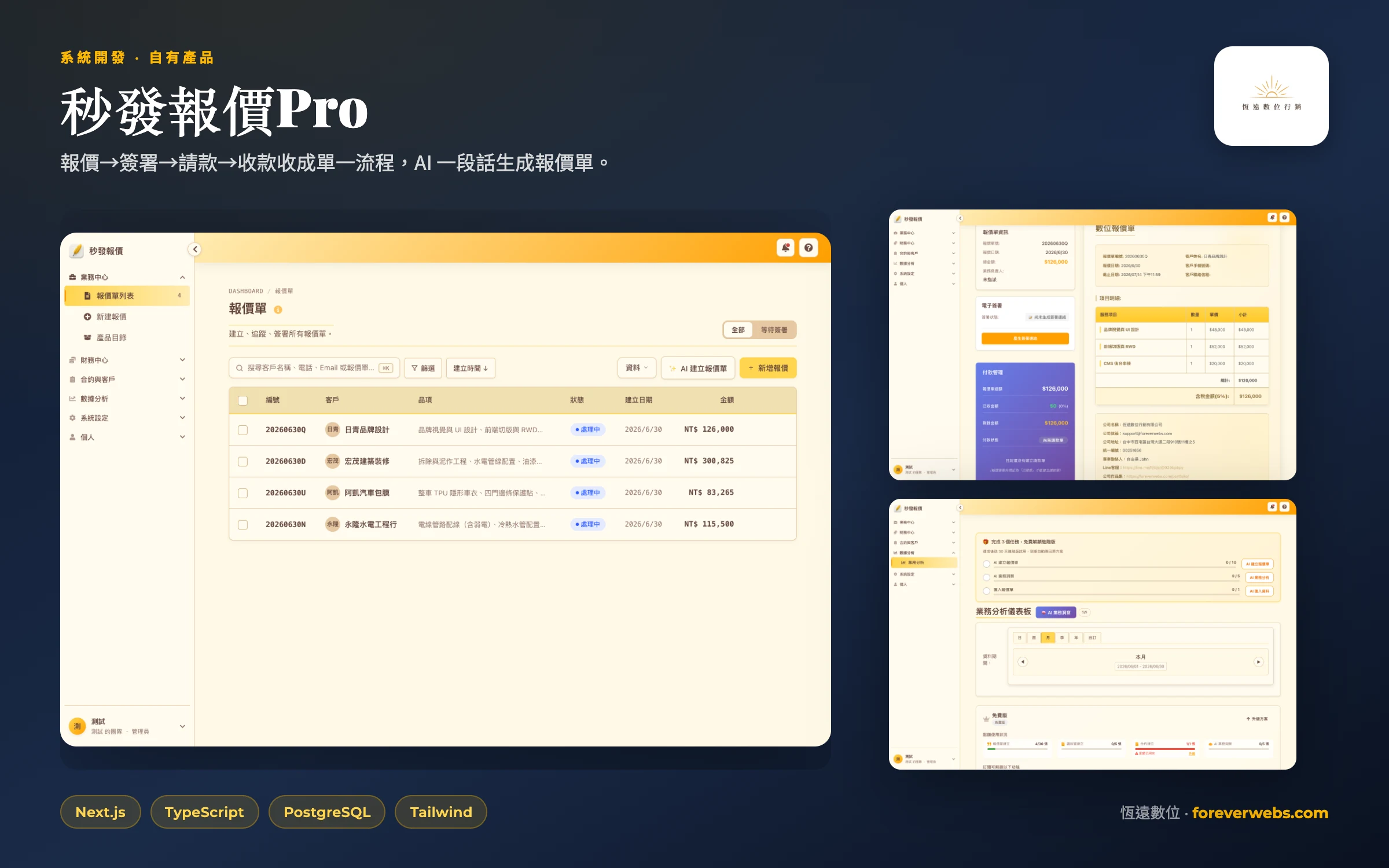Click the gear icon beside 系統設定 in main sidebar
The width and height of the screenshot is (1389, 868).
72,418
